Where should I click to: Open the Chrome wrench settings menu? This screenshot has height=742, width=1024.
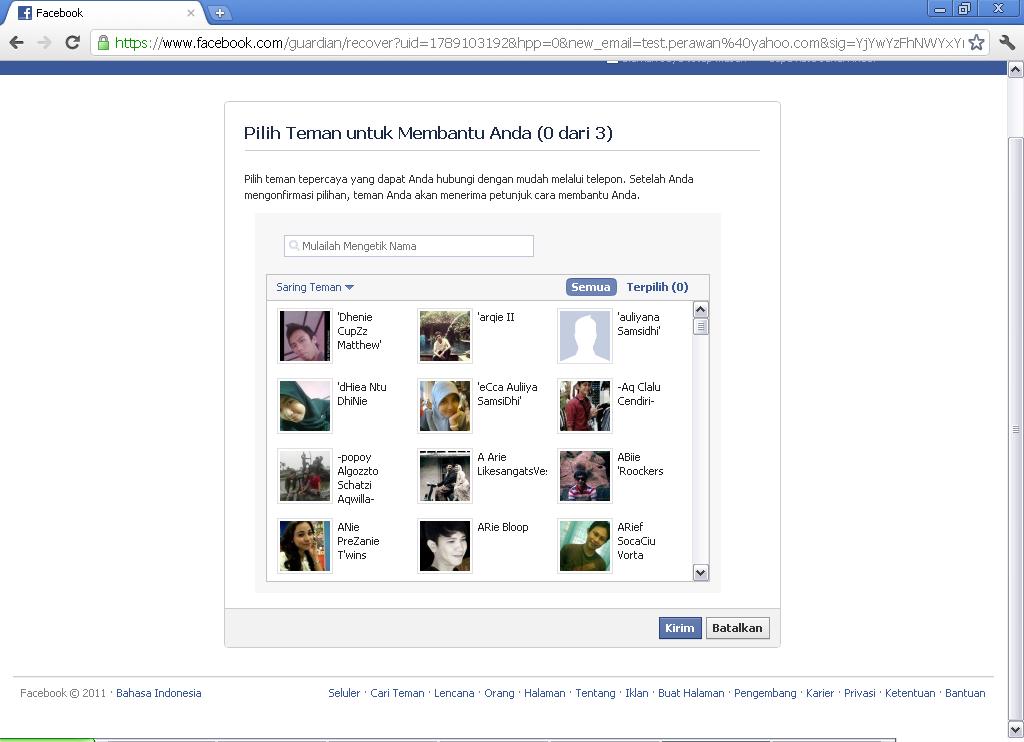tap(1006, 43)
